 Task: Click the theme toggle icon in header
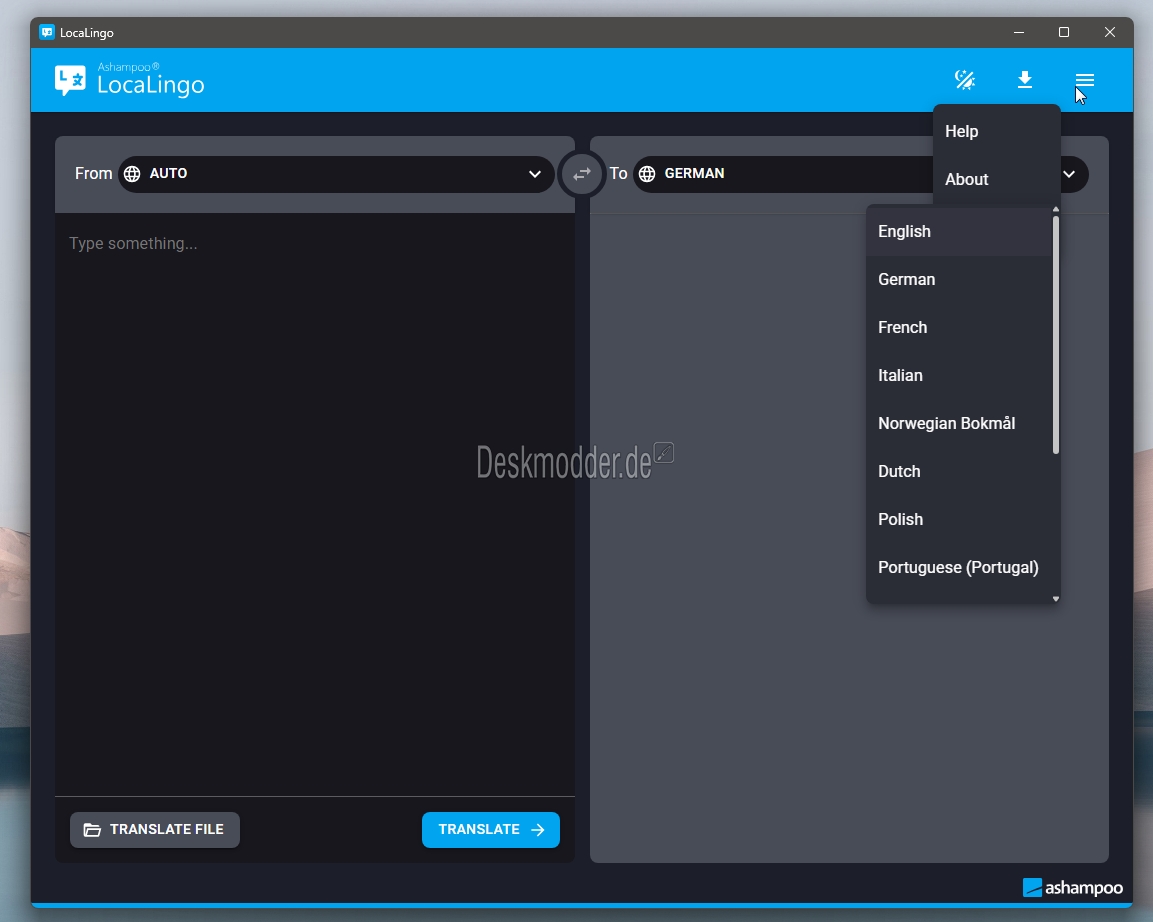(965, 79)
